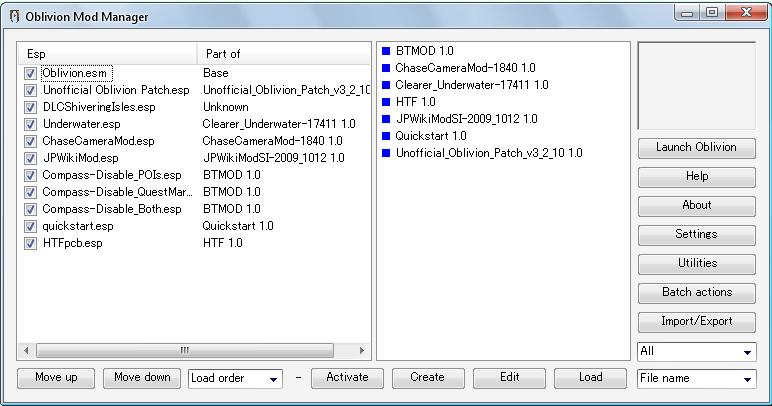Toggle the DLCShiveringIsles.esp checkbox

click(x=31, y=107)
